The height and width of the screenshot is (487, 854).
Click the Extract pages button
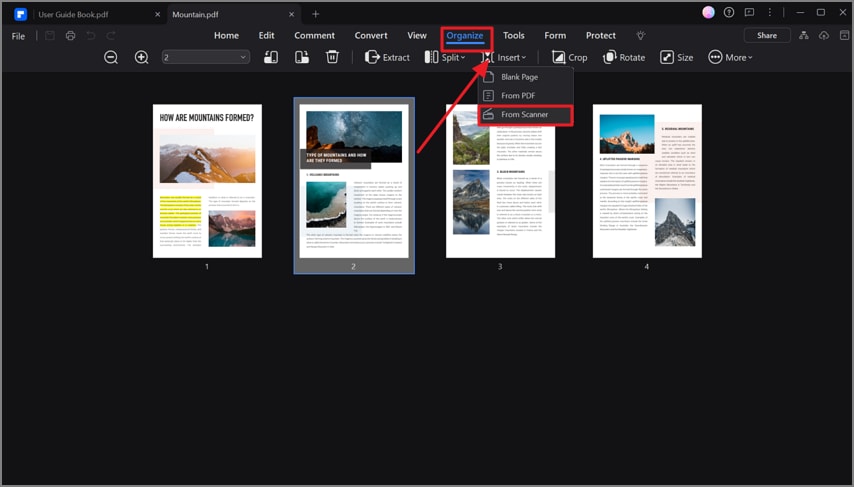coord(387,57)
